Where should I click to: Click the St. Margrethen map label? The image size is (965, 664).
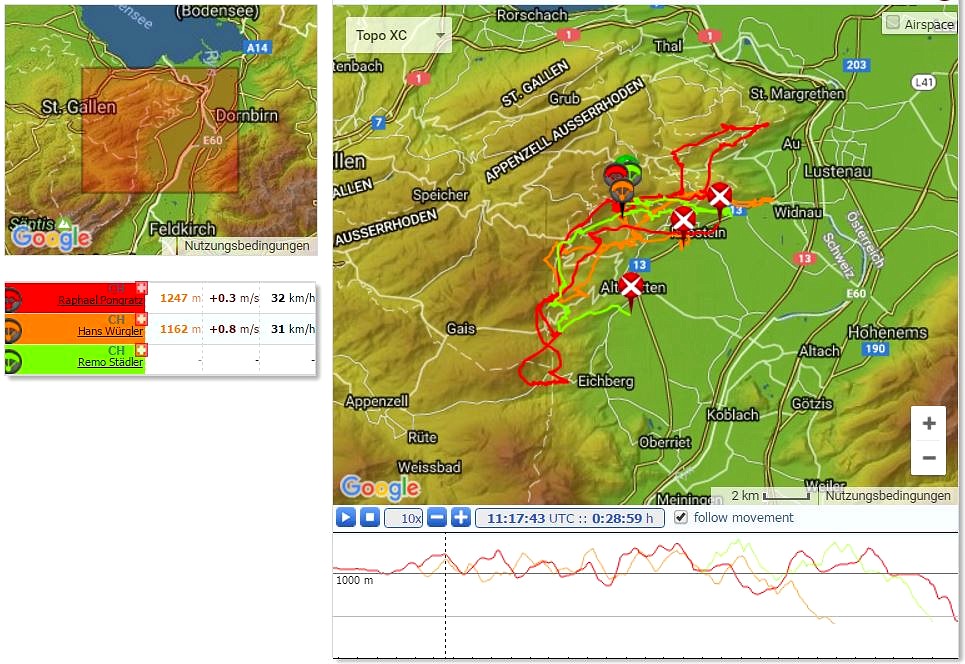797,94
